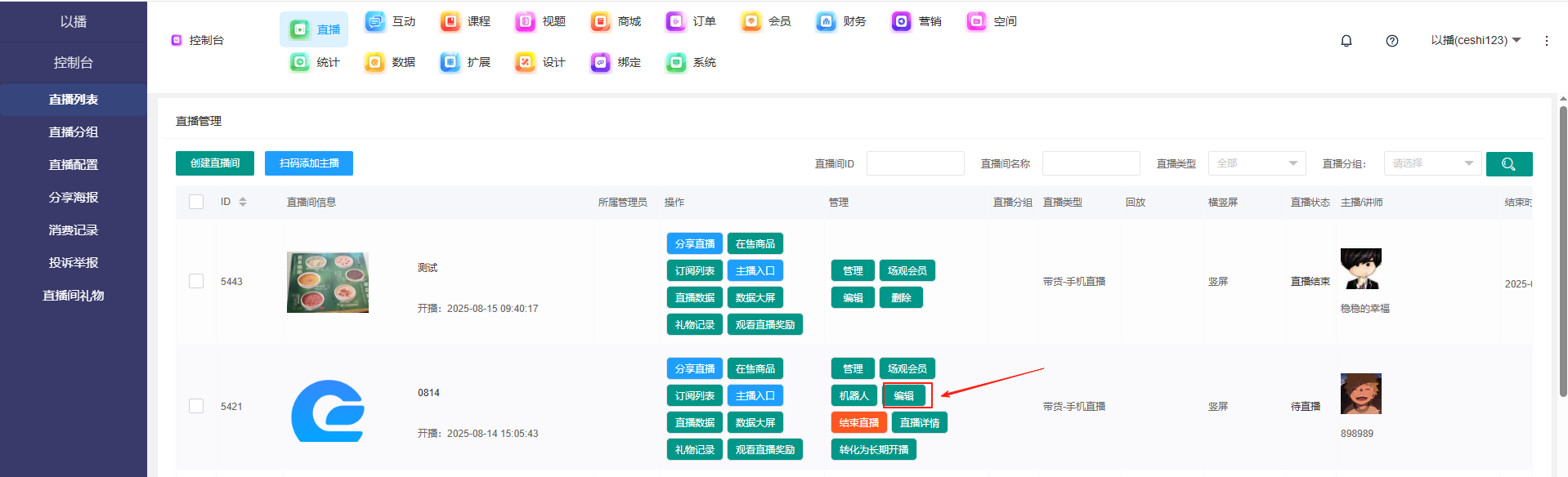Select 直播分组 in the left sidebar
The width and height of the screenshot is (1568, 477).
point(74,132)
